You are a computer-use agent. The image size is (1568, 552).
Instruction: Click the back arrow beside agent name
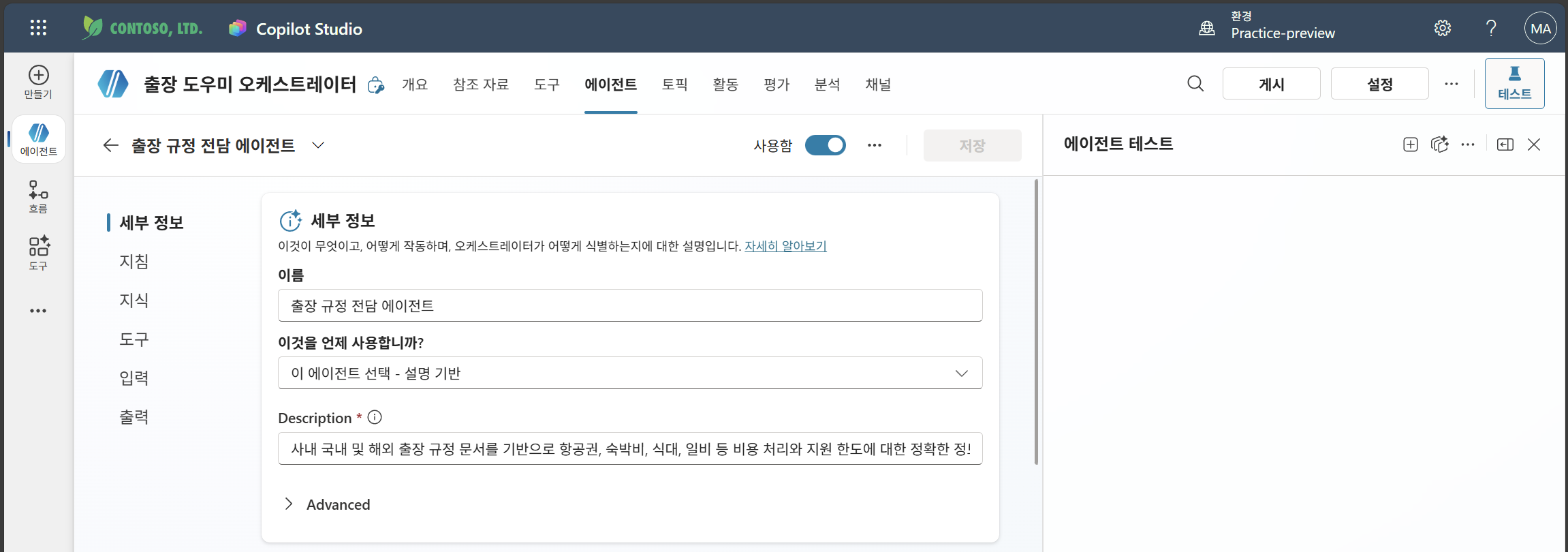[x=110, y=145]
